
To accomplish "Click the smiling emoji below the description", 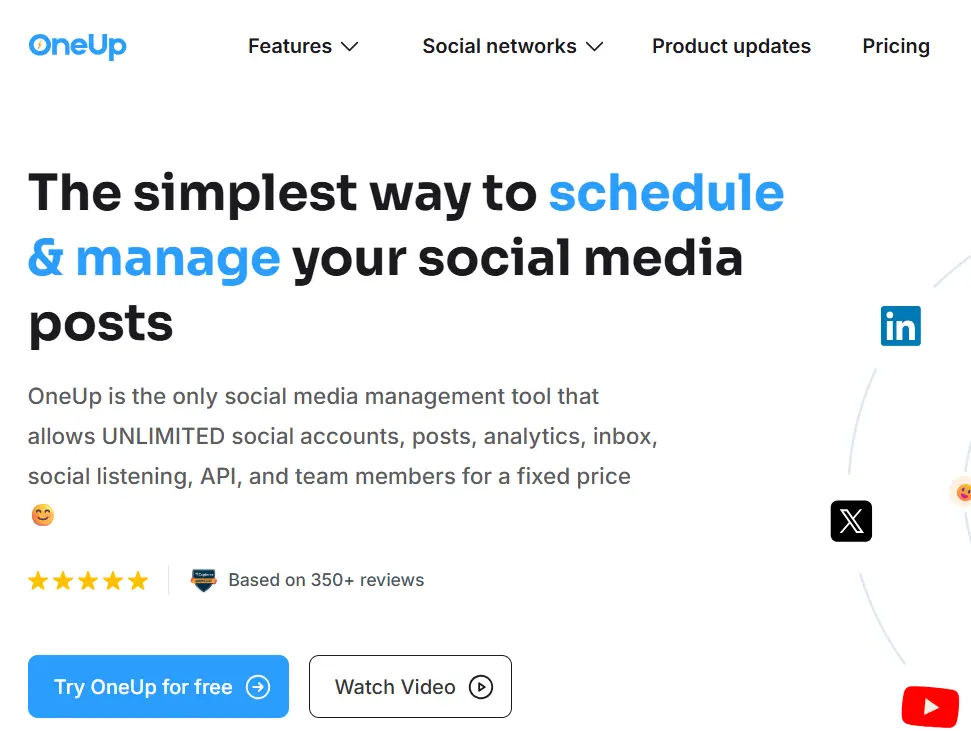I will tap(42, 516).
